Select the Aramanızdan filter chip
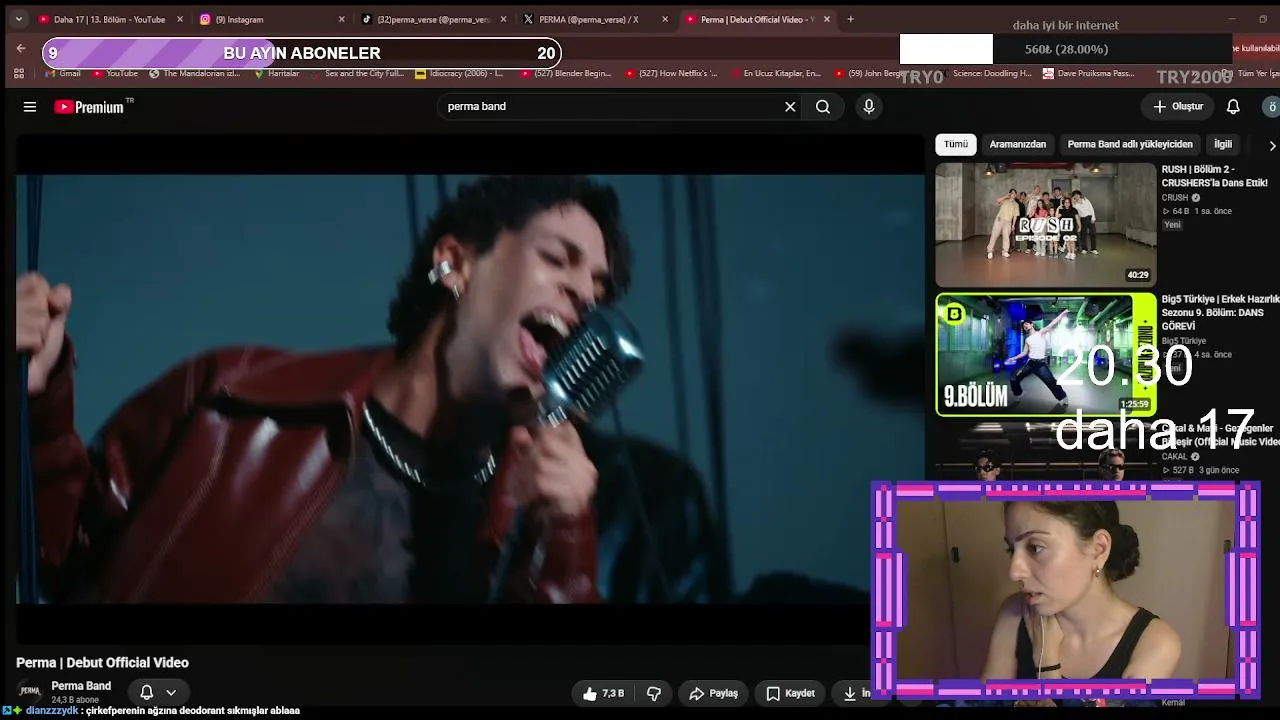The height and width of the screenshot is (720, 1280). [1018, 144]
